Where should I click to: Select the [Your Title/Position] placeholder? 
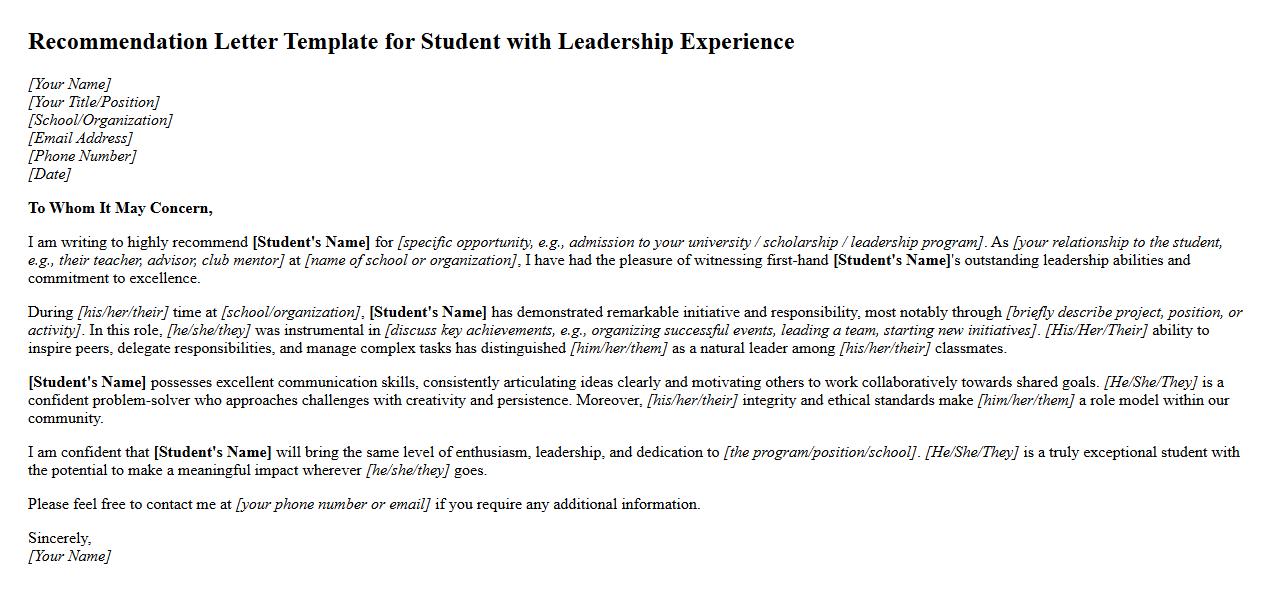click(93, 102)
